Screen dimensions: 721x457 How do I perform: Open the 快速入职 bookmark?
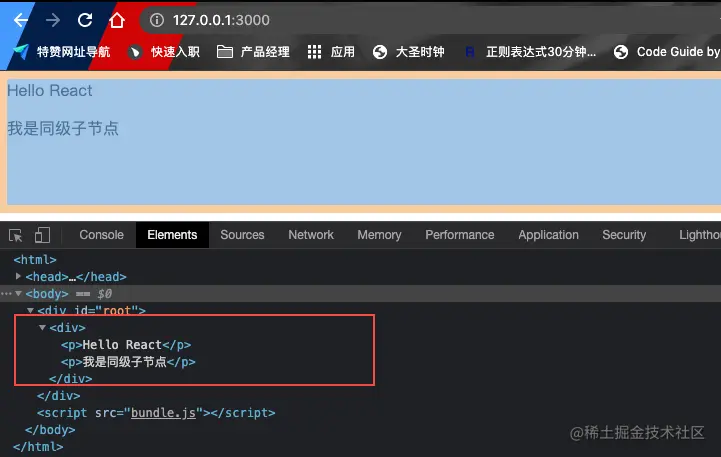[x=164, y=52]
